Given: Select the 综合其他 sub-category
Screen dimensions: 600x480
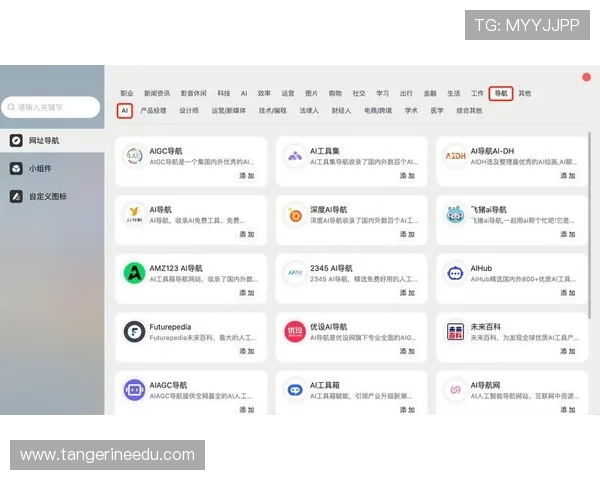Looking at the screenshot, I should point(469,111).
